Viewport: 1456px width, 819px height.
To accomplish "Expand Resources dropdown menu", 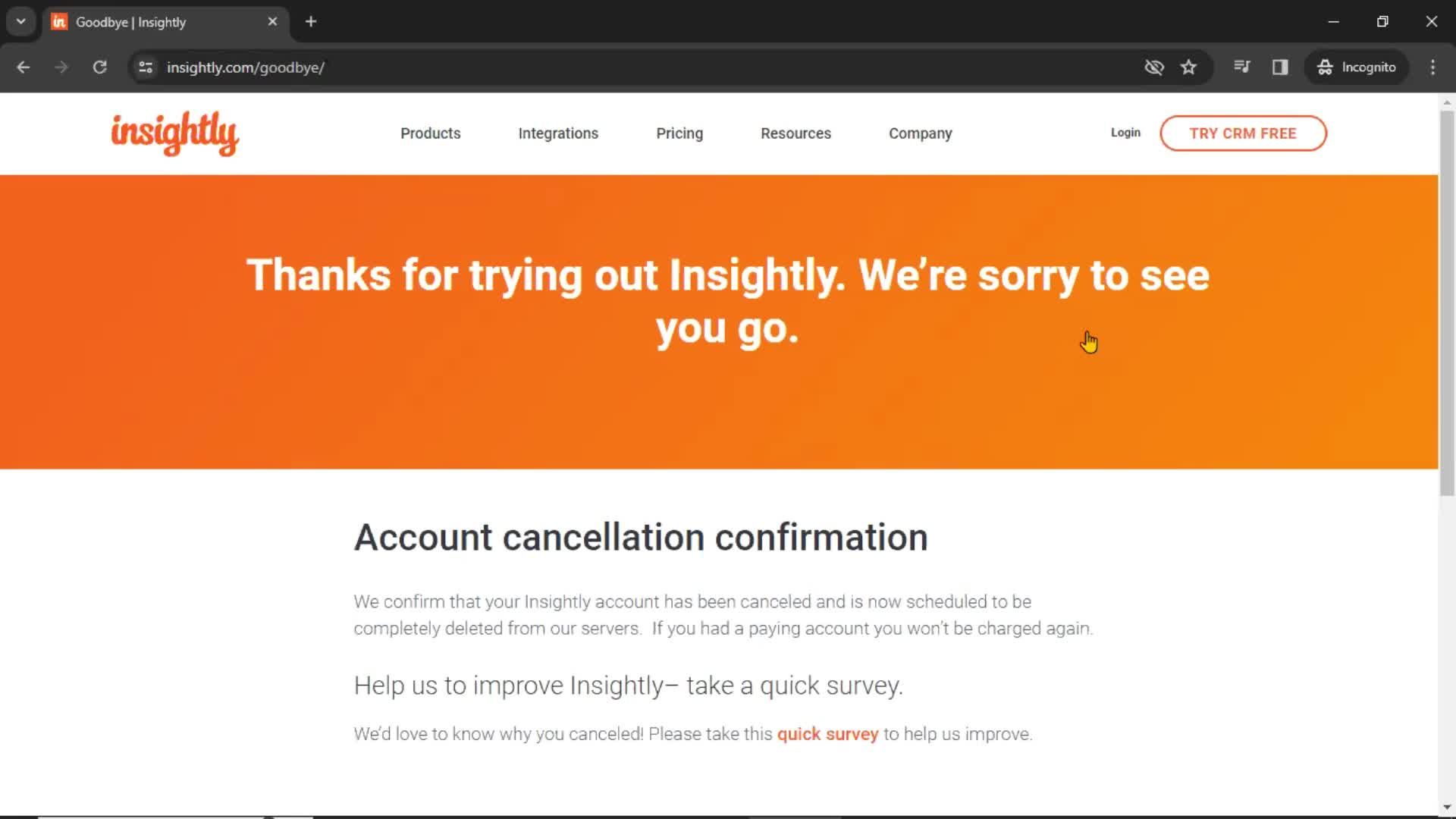I will pyautogui.click(x=796, y=133).
